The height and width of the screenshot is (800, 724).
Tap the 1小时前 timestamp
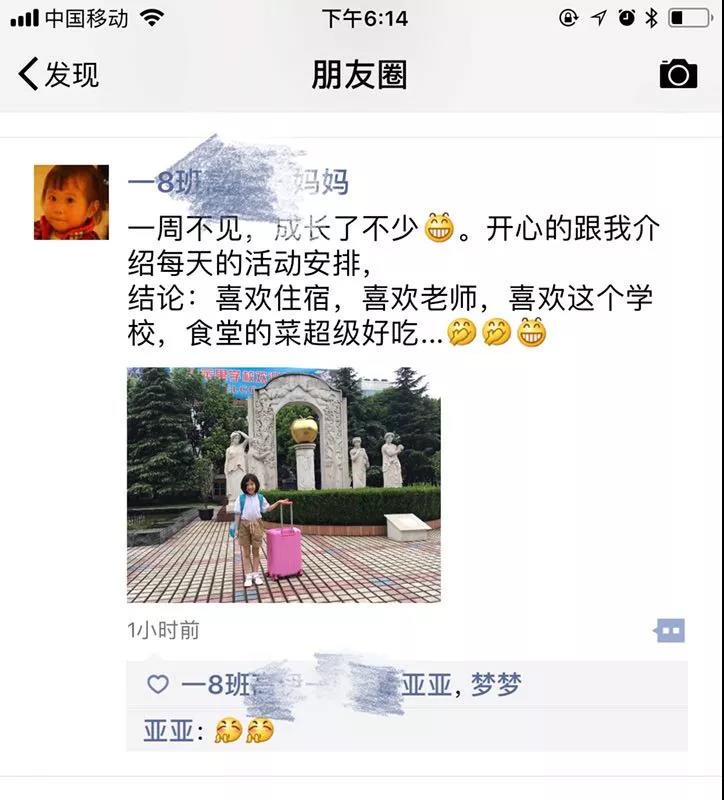(163, 631)
